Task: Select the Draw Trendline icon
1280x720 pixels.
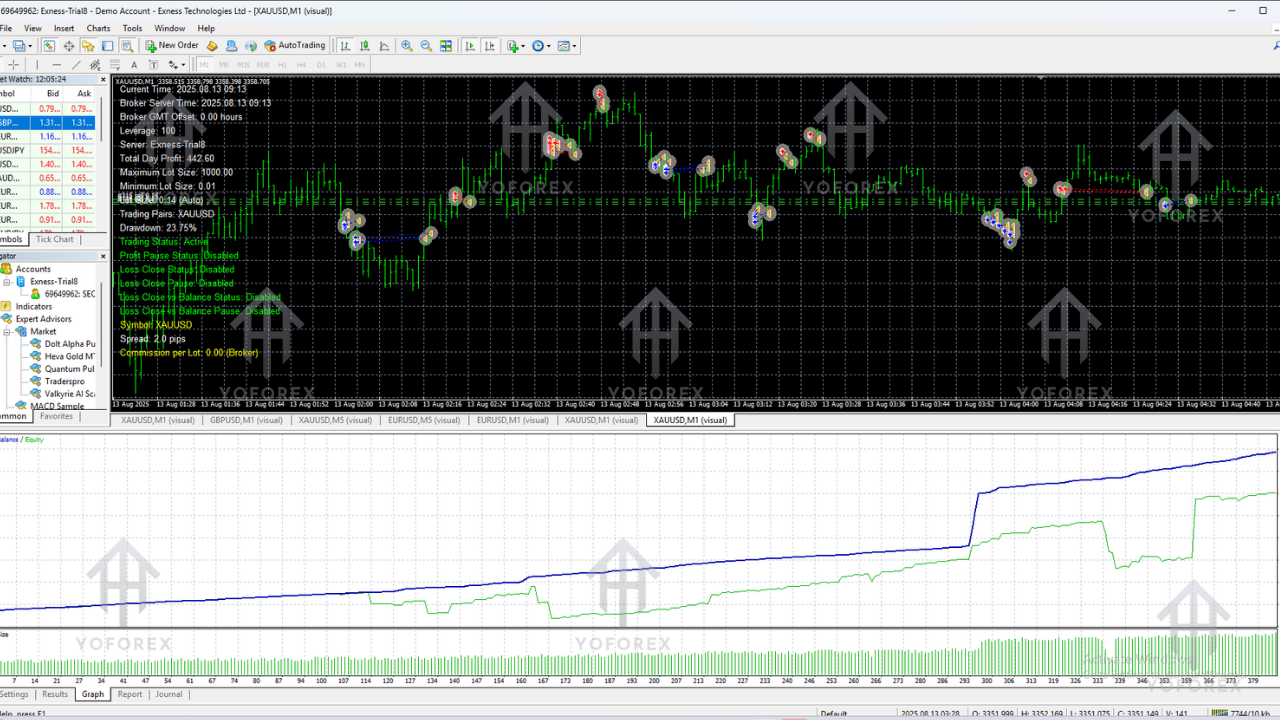Action: pos(75,65)
